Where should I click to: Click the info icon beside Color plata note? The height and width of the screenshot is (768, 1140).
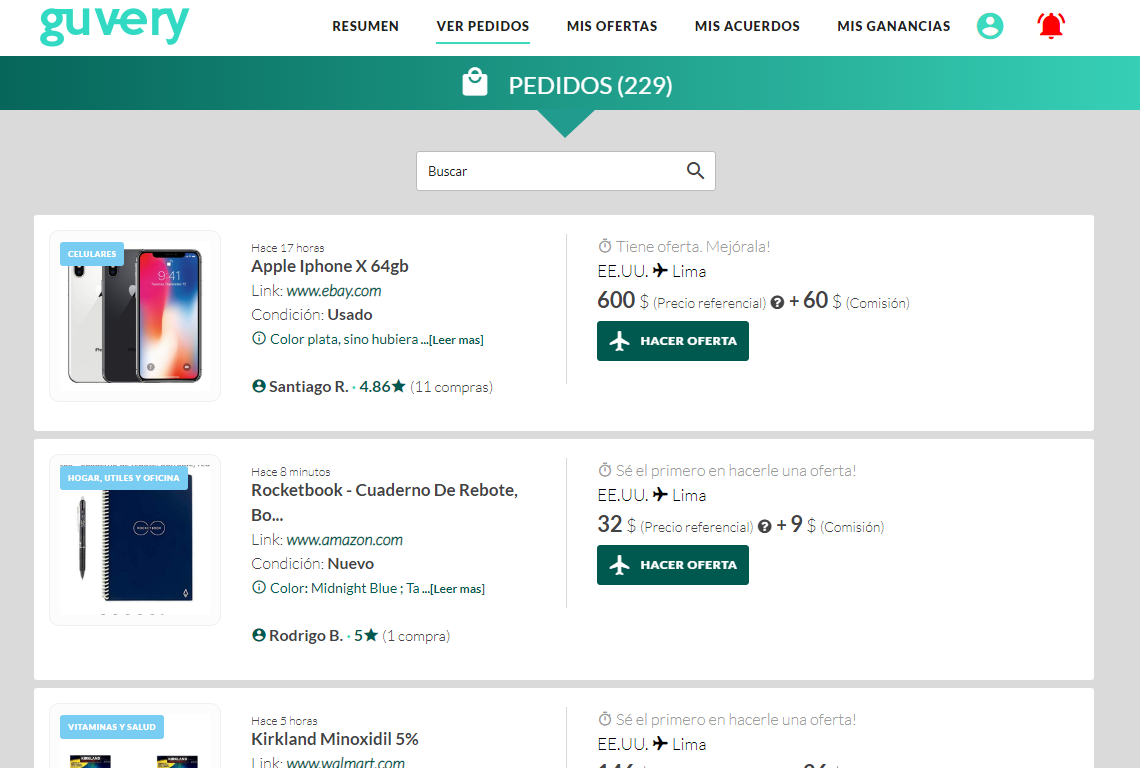coord(258,338)
